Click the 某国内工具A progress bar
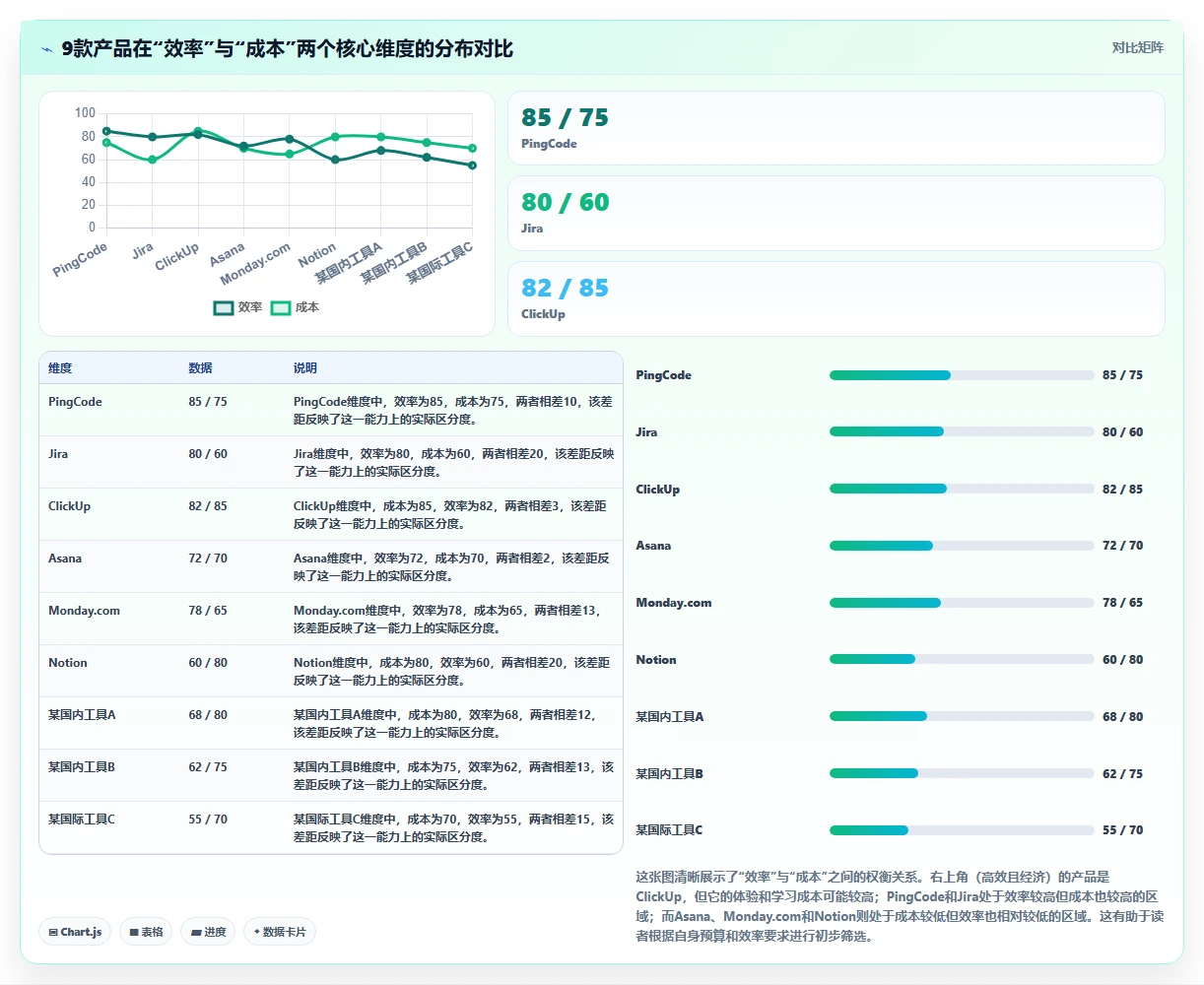This screenshot has height=985, width=1204. point(962,716)
